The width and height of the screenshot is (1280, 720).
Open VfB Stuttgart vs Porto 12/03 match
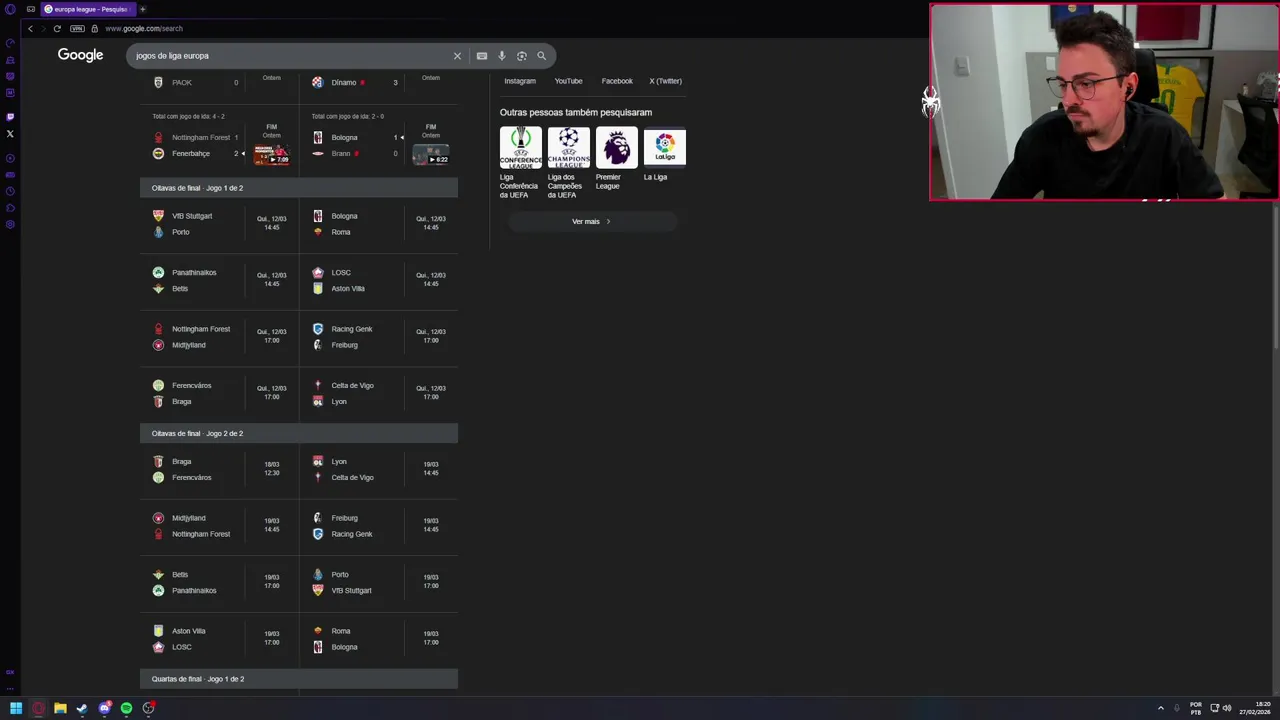pyautogui.click(x=219, y=224)
